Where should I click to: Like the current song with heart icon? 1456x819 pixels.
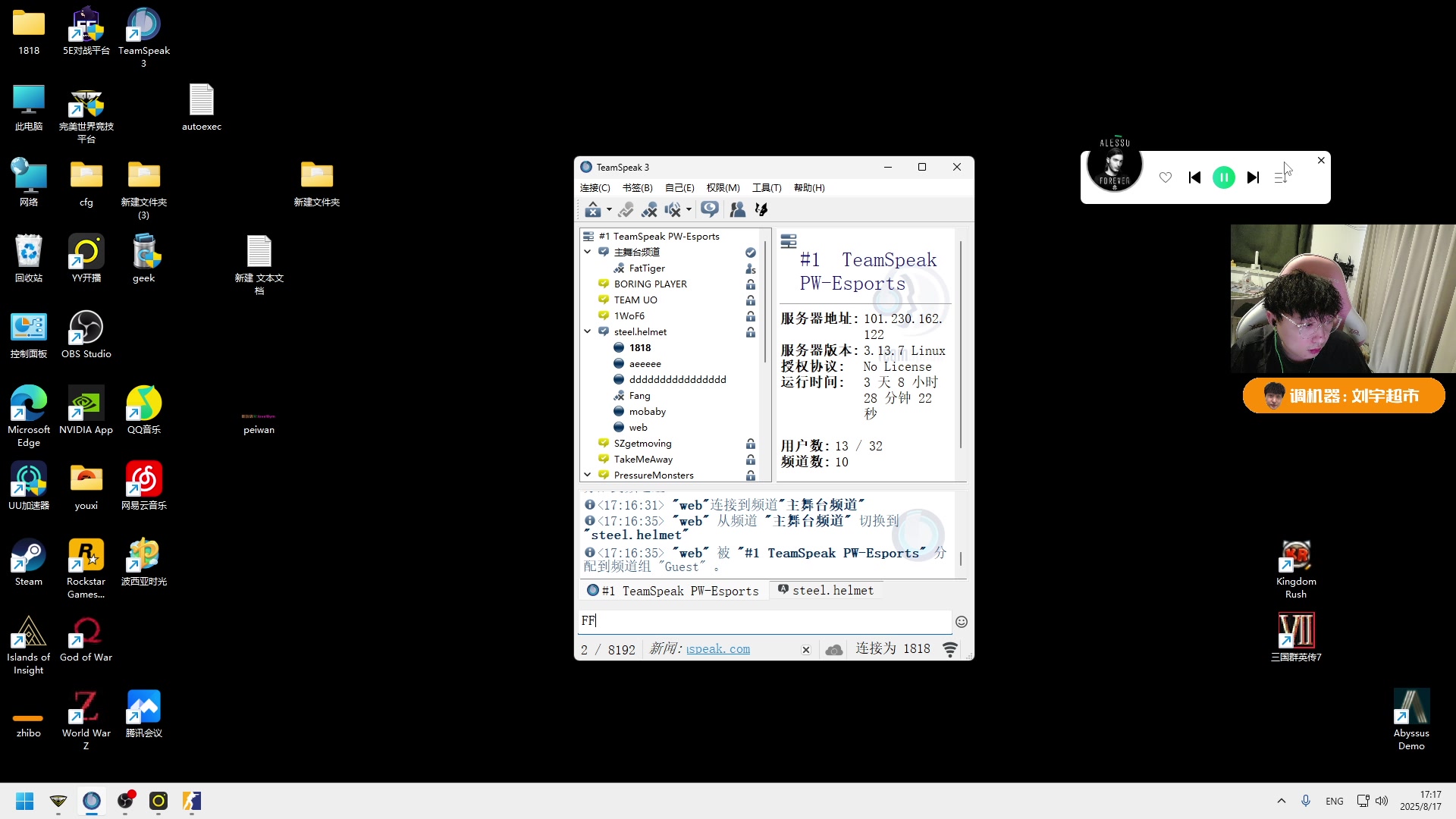click(1166, 177)
